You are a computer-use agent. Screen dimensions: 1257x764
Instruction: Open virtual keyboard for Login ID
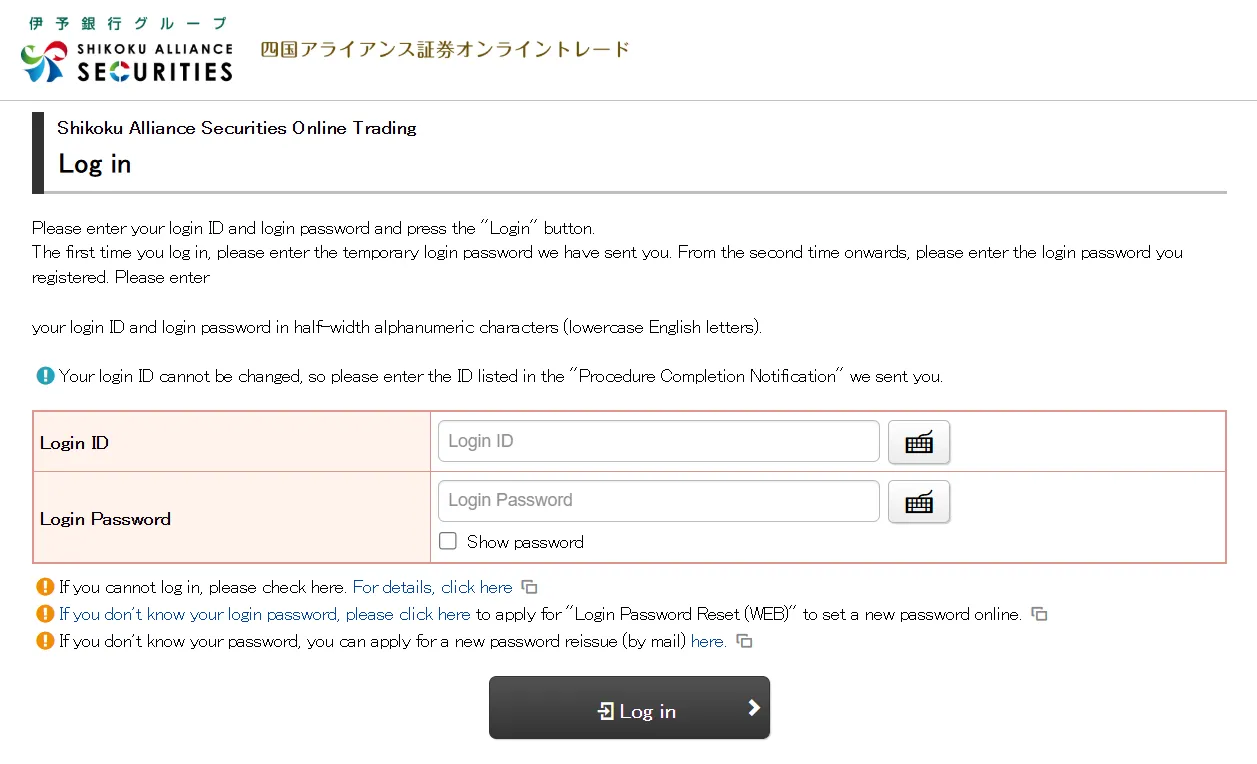pyautogui.click(x=919, y=442)
